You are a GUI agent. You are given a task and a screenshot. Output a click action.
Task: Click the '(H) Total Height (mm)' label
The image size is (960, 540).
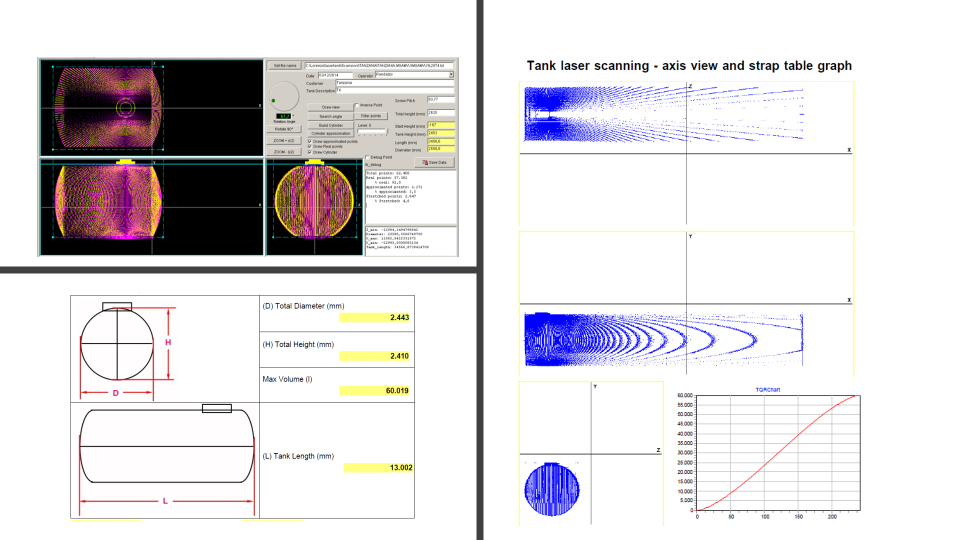(x=298, y=345)
